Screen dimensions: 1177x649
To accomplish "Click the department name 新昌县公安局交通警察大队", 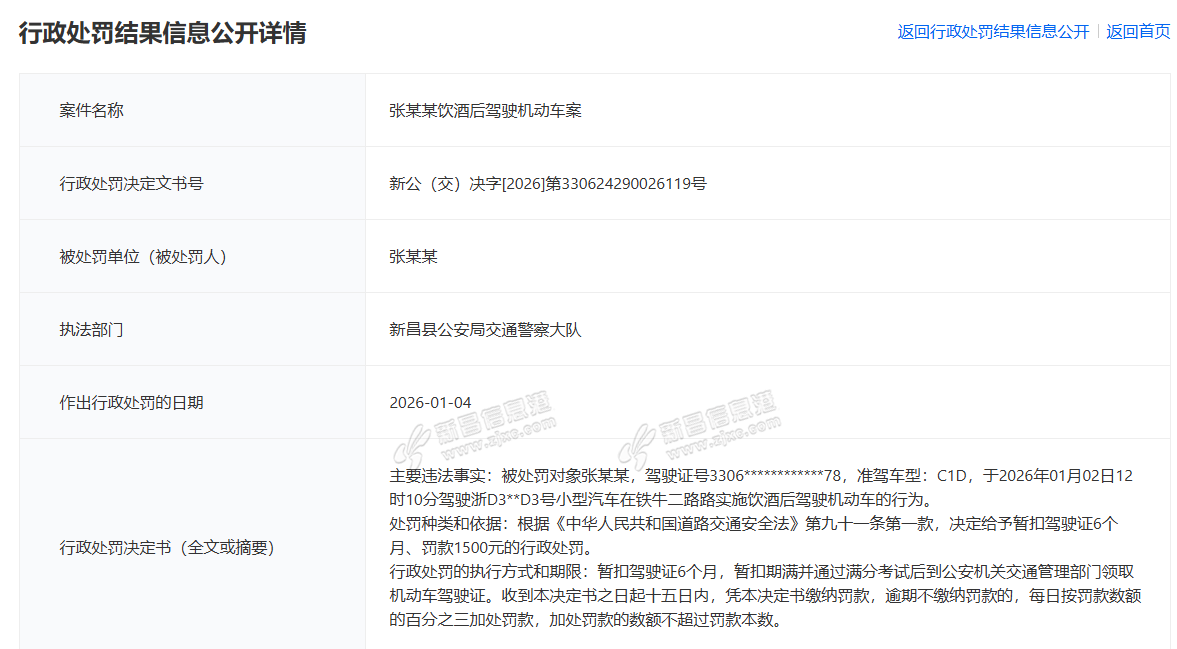I will pyautogui.click(x=485, y=330).
